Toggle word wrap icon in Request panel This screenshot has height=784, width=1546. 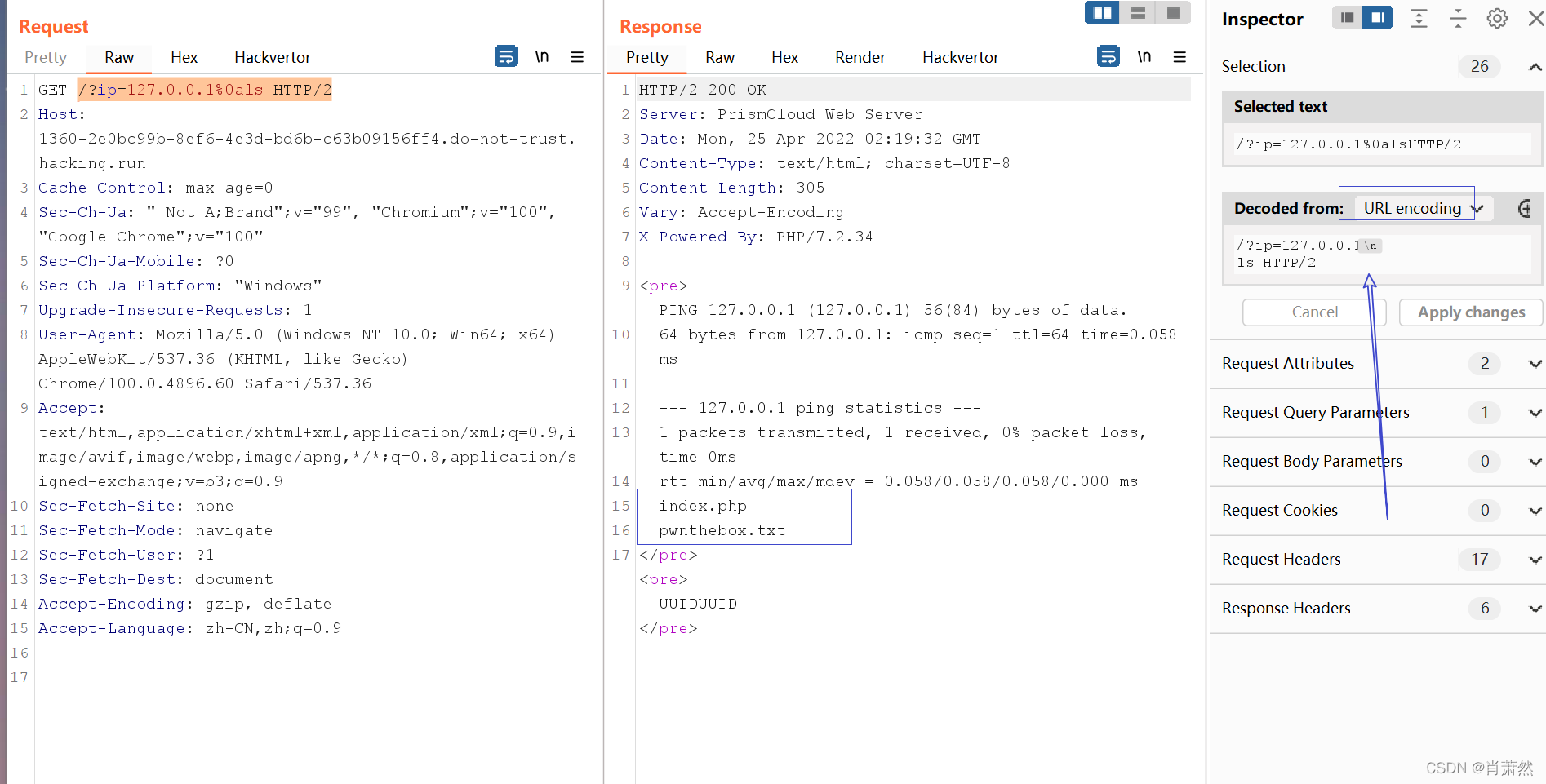[x=506, y=56]
